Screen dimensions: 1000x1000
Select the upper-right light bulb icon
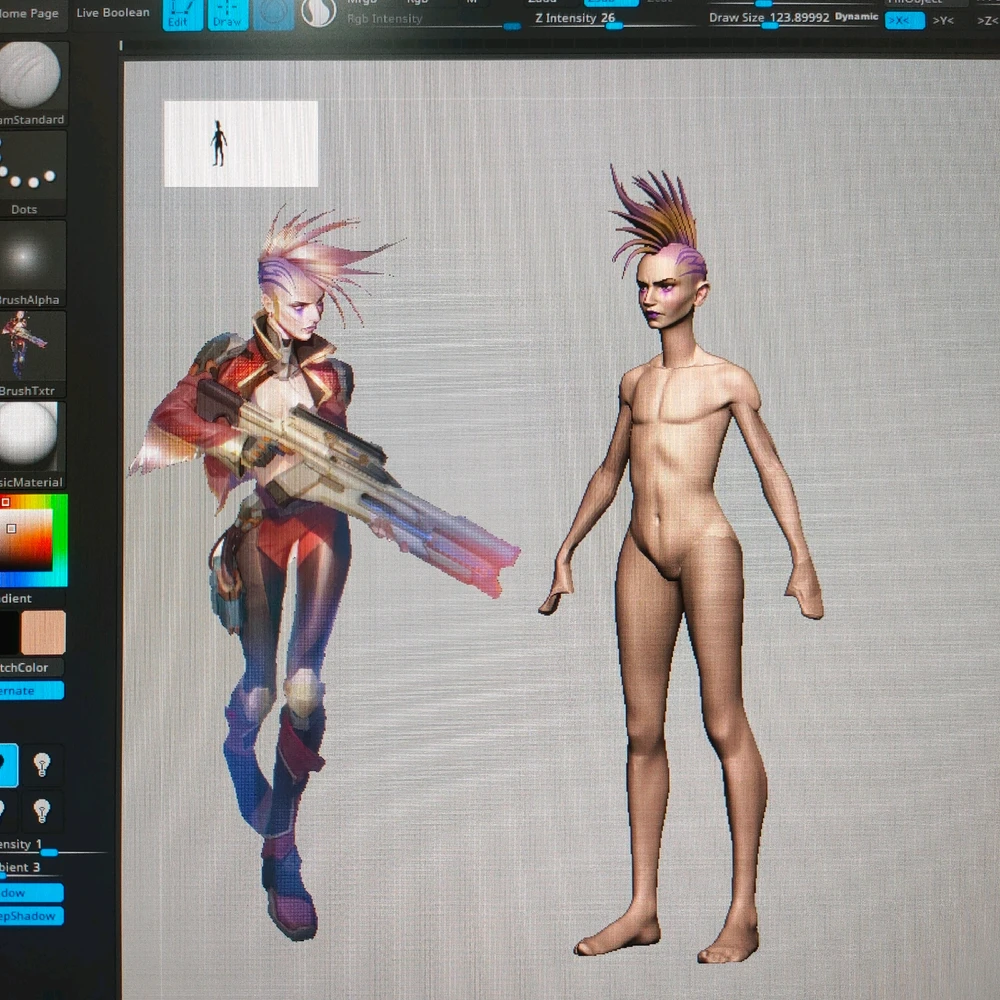point(41,764)
